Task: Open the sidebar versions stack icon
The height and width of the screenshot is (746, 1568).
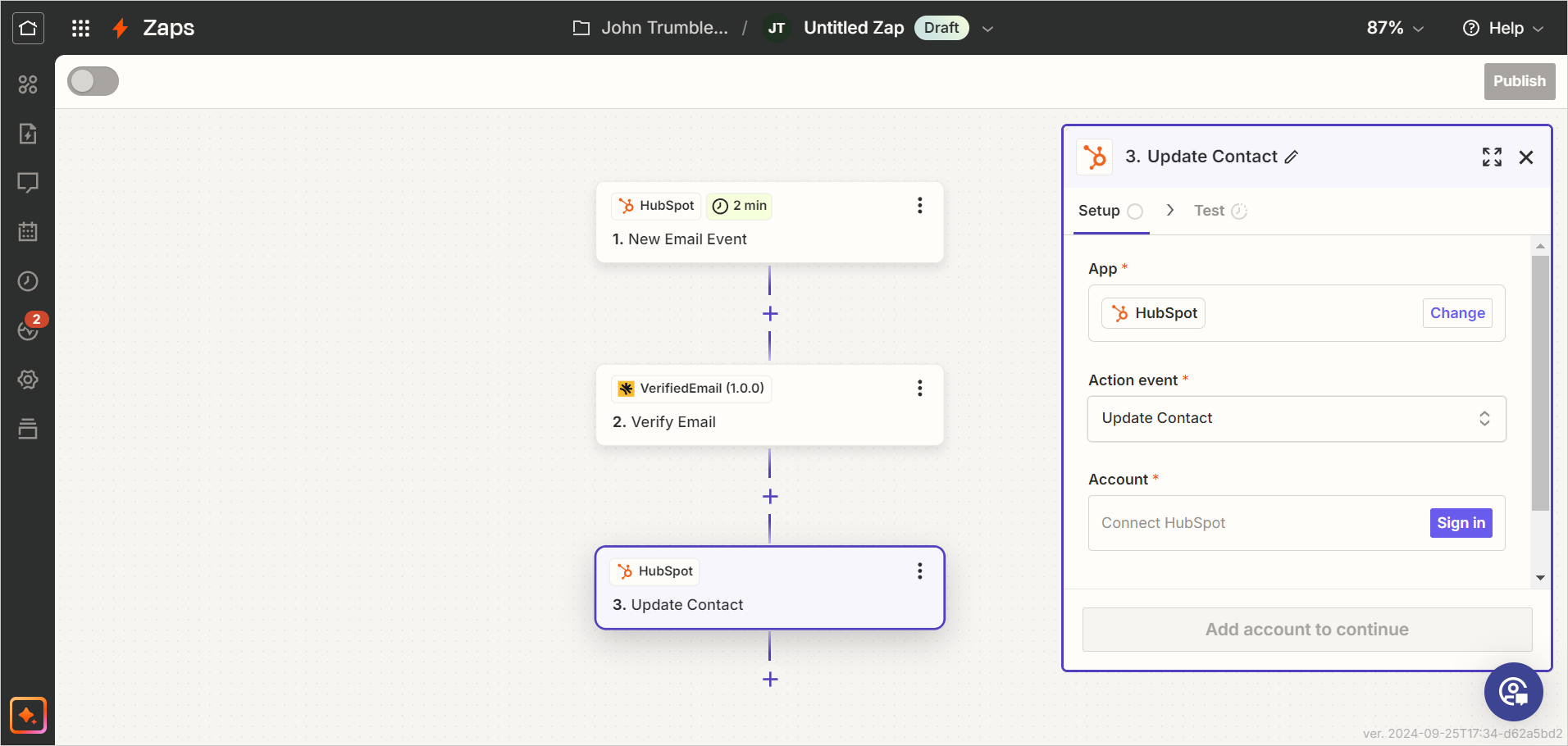Action: click(28, 429)
